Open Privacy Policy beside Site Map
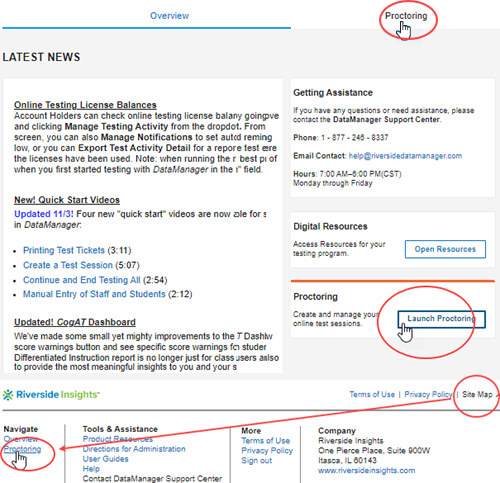The height and width of the screenshot is (483, 500). tap(428, 394)
